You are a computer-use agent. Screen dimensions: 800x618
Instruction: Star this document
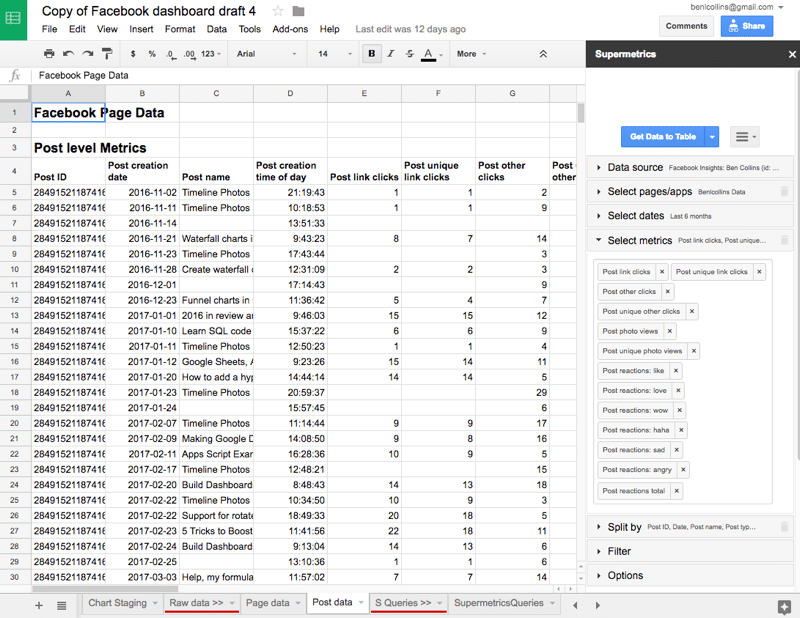(x=278, y=11)
